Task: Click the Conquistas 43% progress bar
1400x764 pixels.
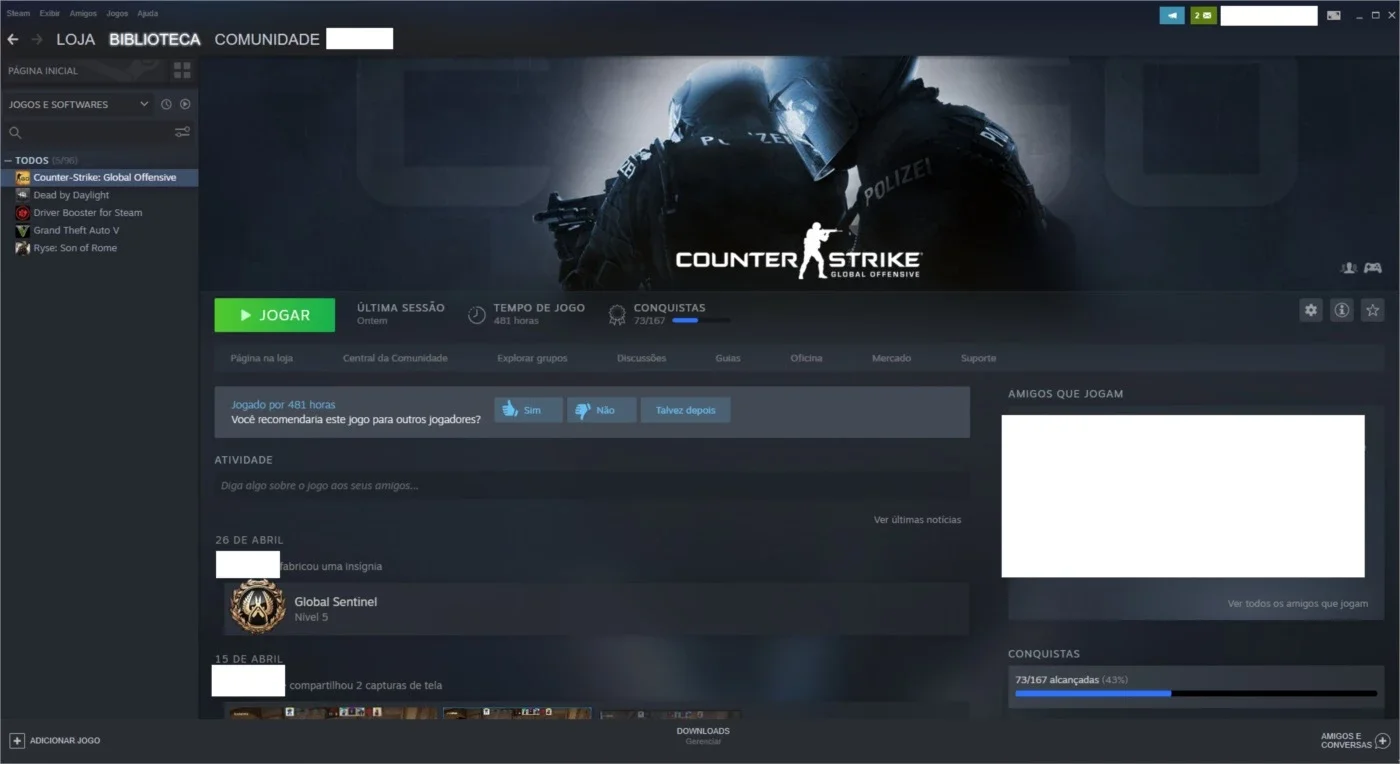Action: [1196, 693]
